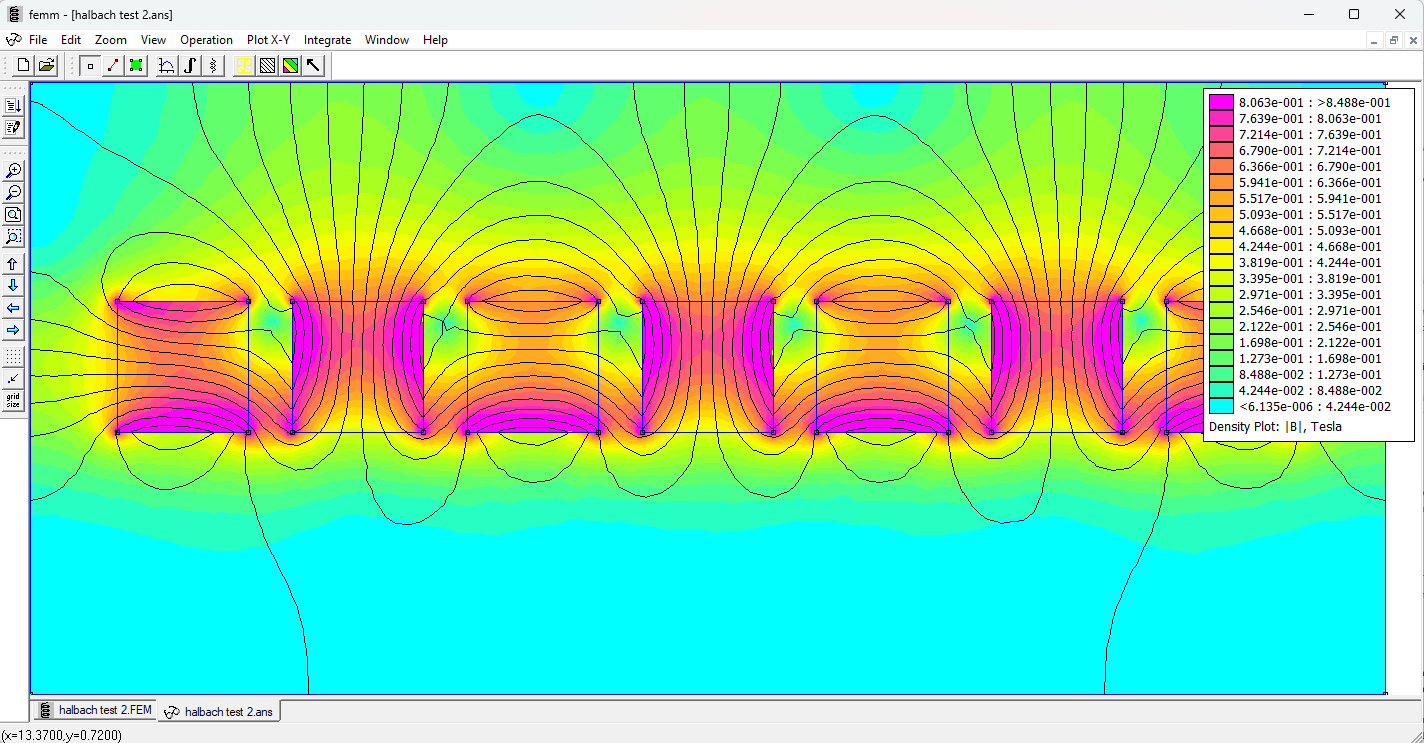Open the X-Y plot graph tool
The image size is (1424, 743).
pos(167,66)
